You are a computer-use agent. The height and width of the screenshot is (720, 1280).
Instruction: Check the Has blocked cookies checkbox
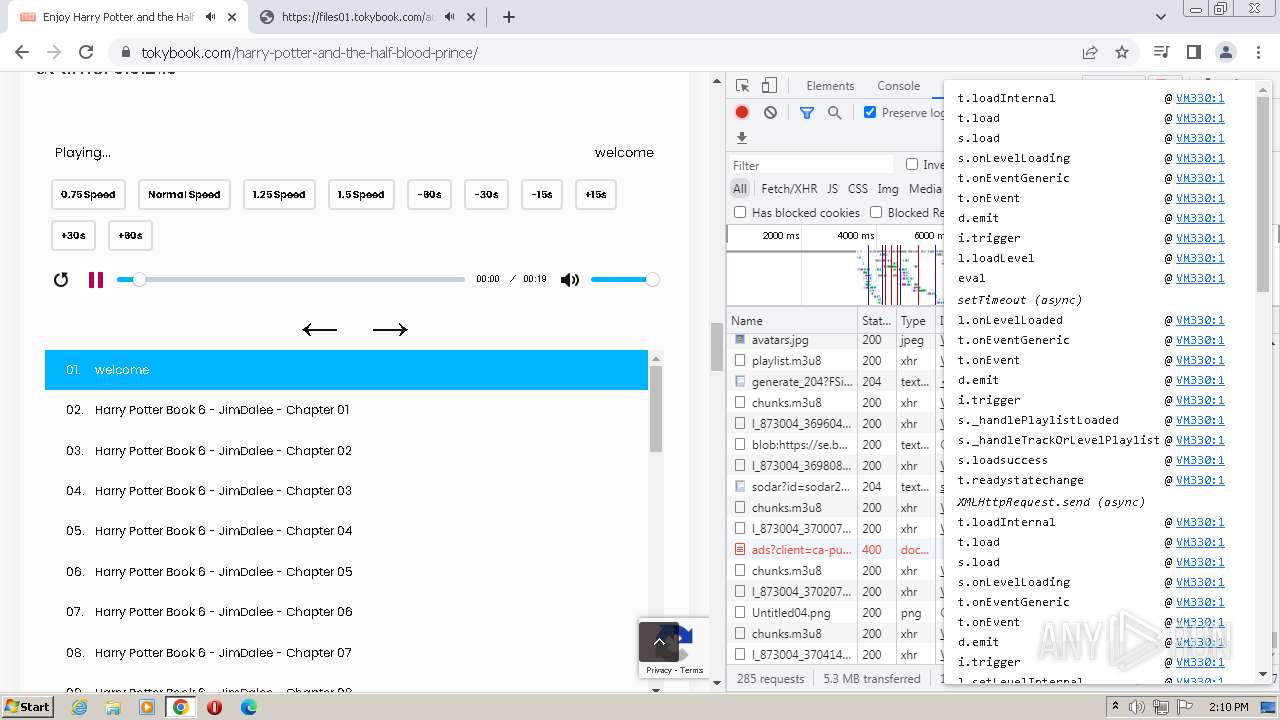(x=740, y=212)
